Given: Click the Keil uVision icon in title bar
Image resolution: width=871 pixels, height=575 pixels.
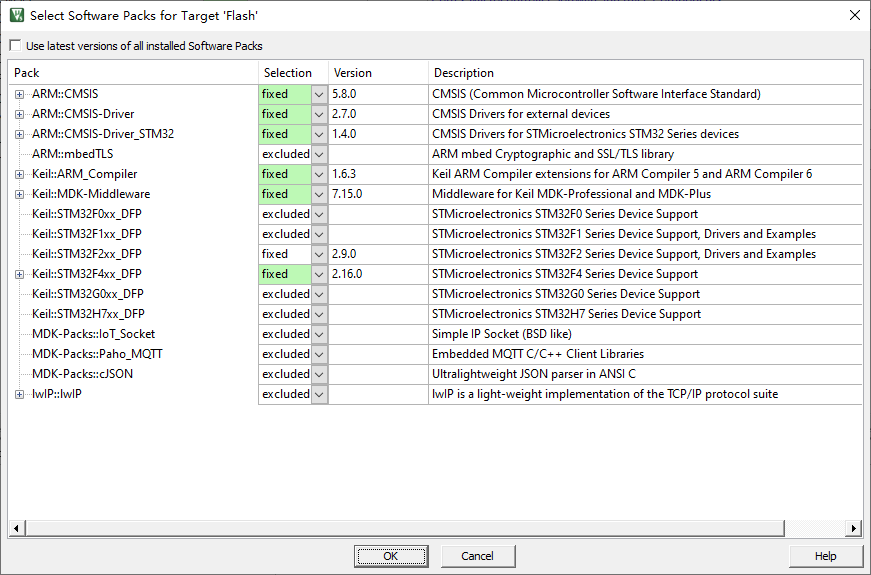Looking at the screenshot, I should 17,15.
